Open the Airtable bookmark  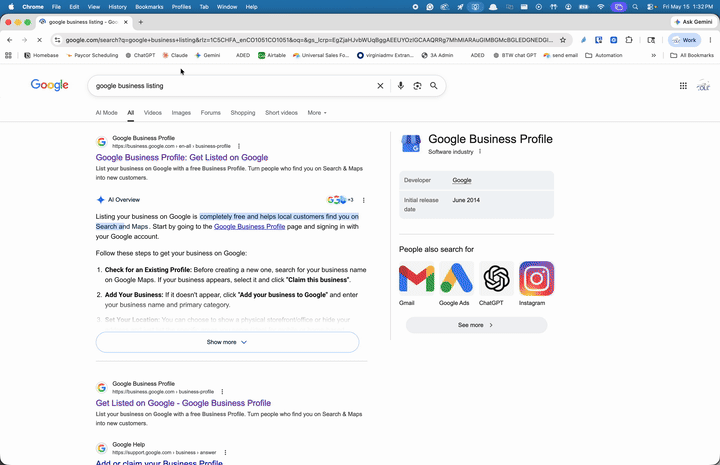[x=272, y=55]
